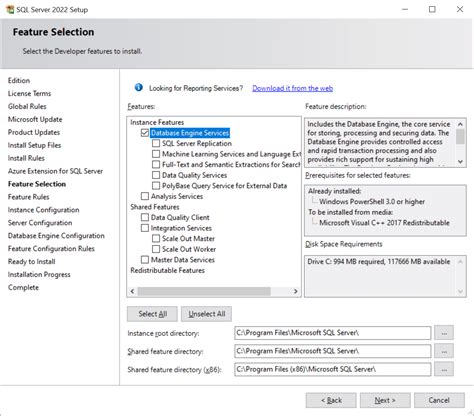
Task: Browse for instance root directory
Action: [444, 333]
